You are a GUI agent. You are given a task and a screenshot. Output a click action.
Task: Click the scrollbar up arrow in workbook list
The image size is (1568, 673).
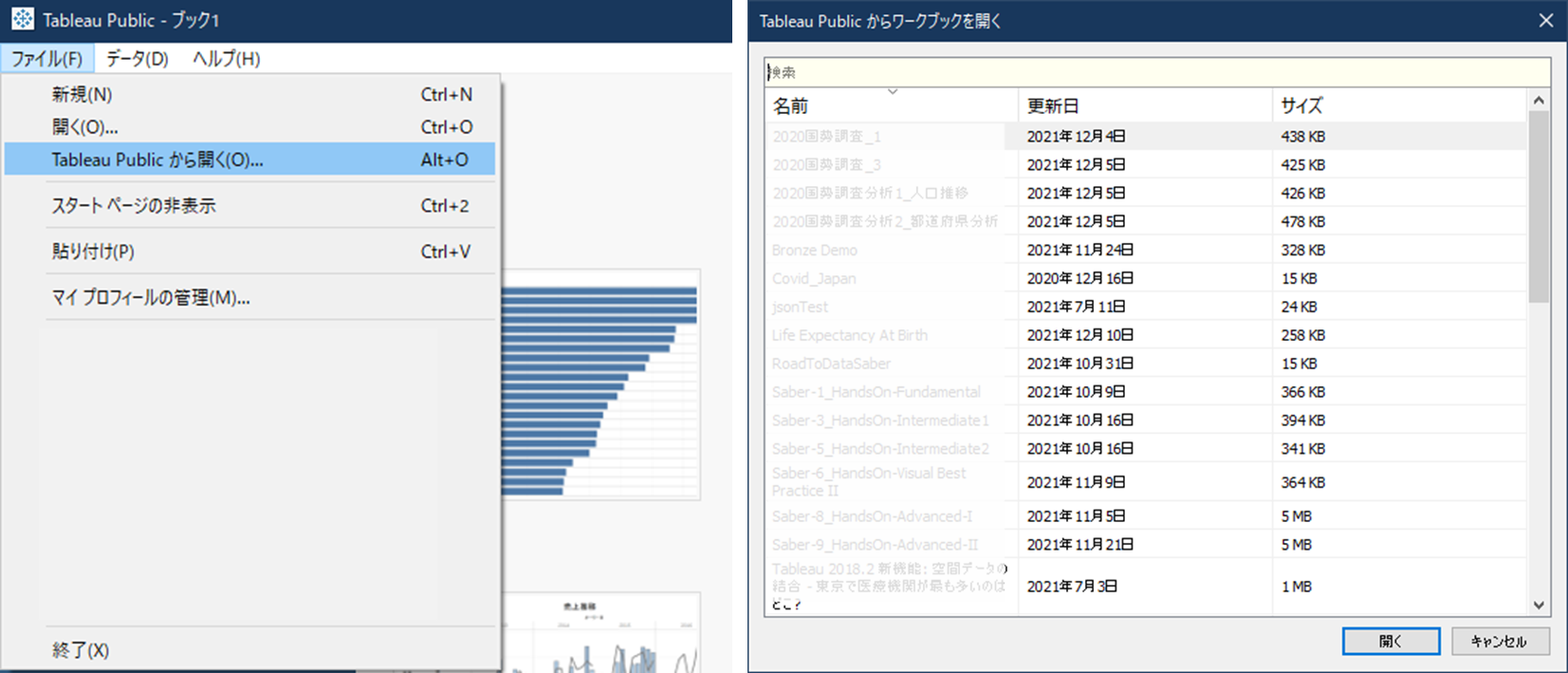pyautogui.click(x=1539, y=101)
